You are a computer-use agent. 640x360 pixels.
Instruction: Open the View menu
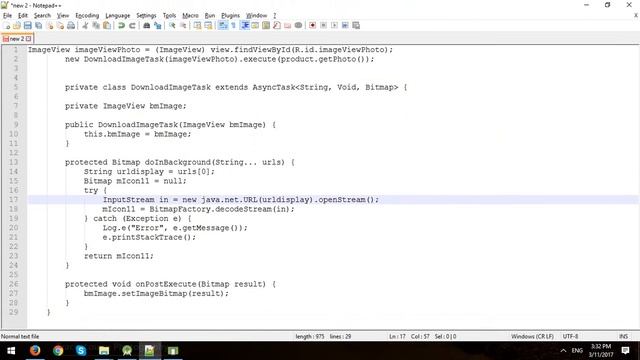coord(62,16)
